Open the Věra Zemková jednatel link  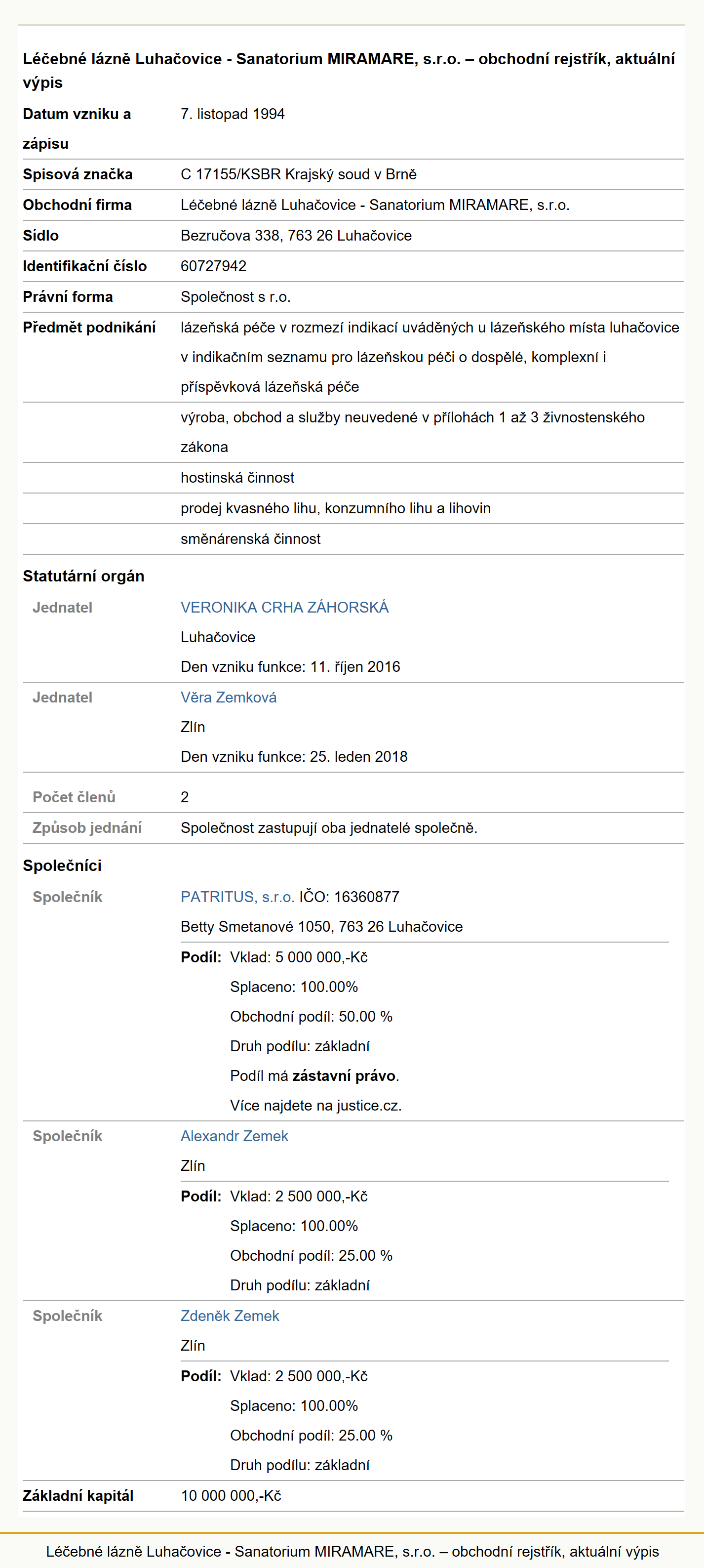click(228, 697)
